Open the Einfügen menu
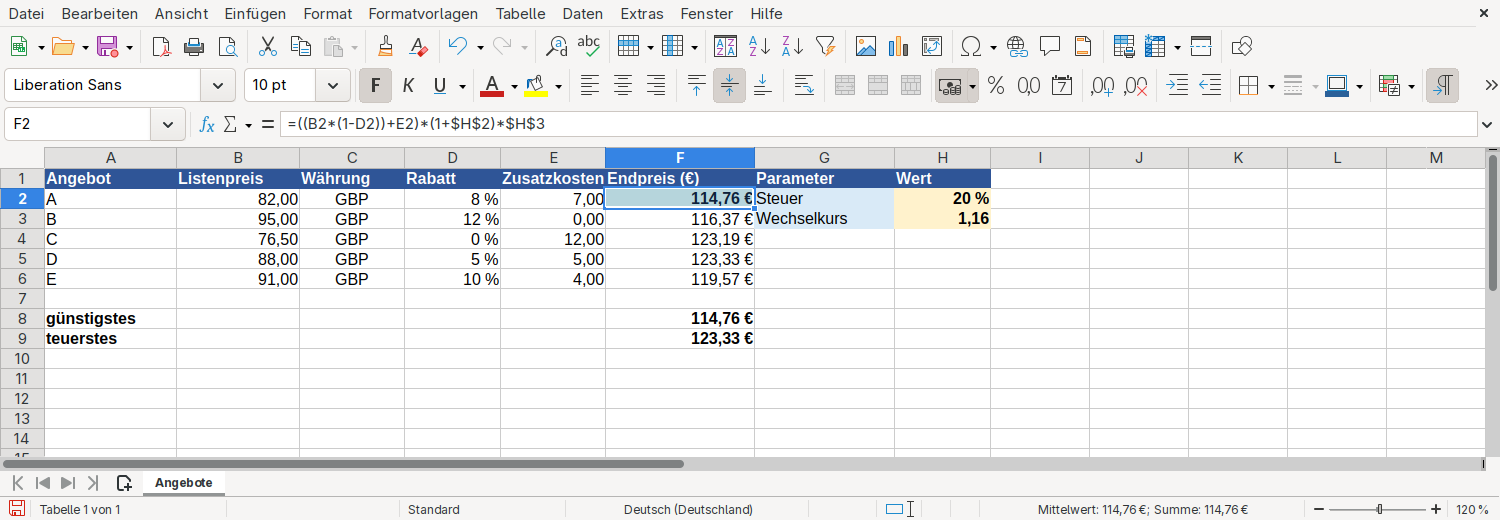 [x=255, y=14]
